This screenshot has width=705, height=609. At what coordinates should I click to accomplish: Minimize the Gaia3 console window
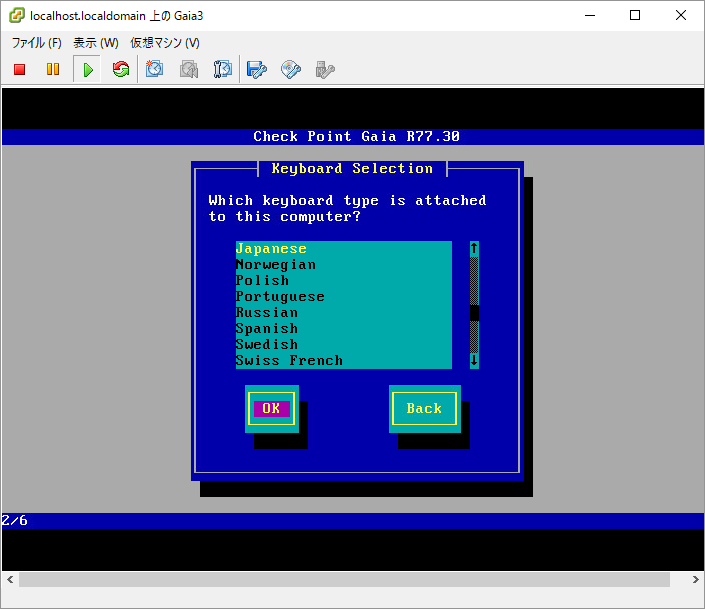pyautogui.click(x=590, y=15)
